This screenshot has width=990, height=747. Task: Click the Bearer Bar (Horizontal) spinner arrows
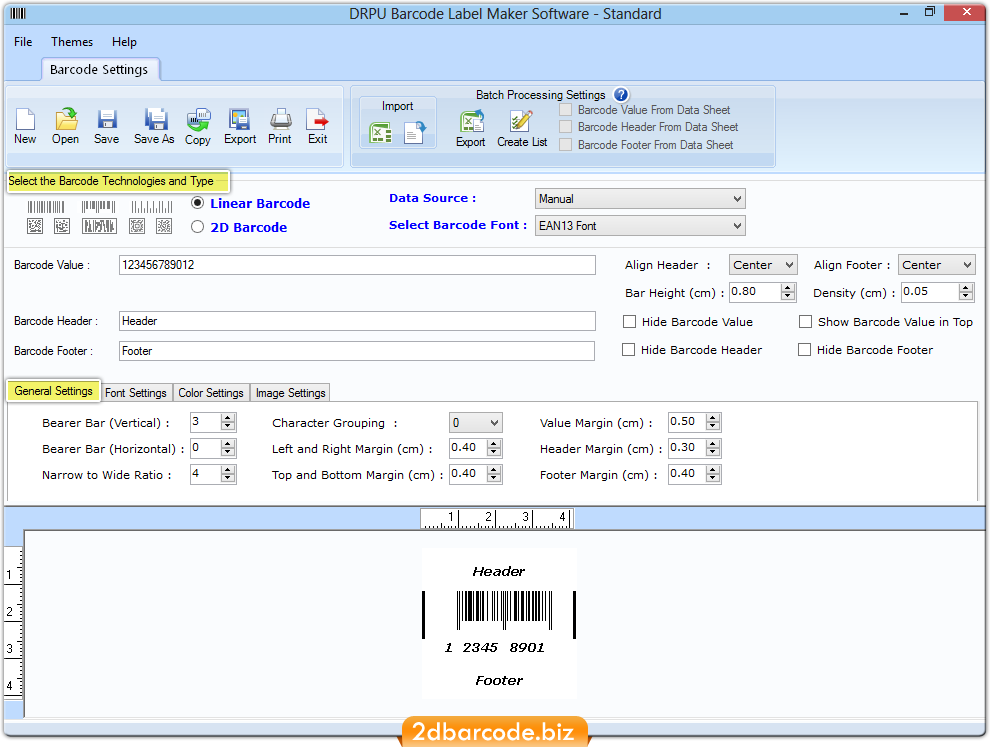pos(228,448)
